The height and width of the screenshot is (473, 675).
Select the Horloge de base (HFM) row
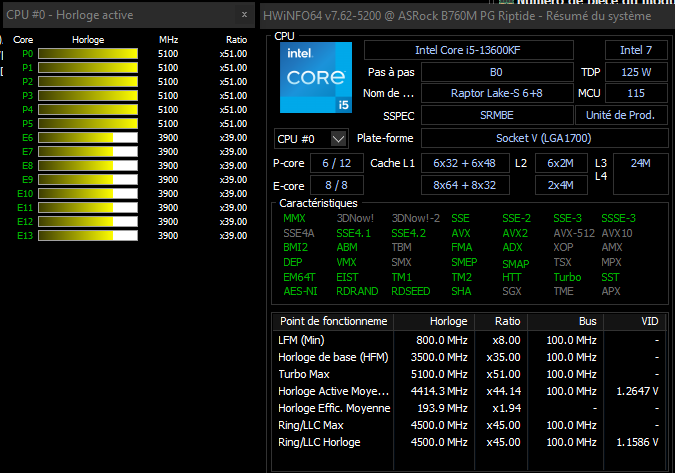click(x=469, y=357)
